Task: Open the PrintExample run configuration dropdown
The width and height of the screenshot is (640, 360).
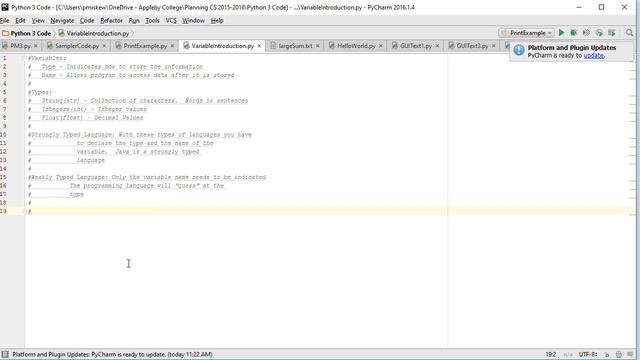Action: pos(527,33)
